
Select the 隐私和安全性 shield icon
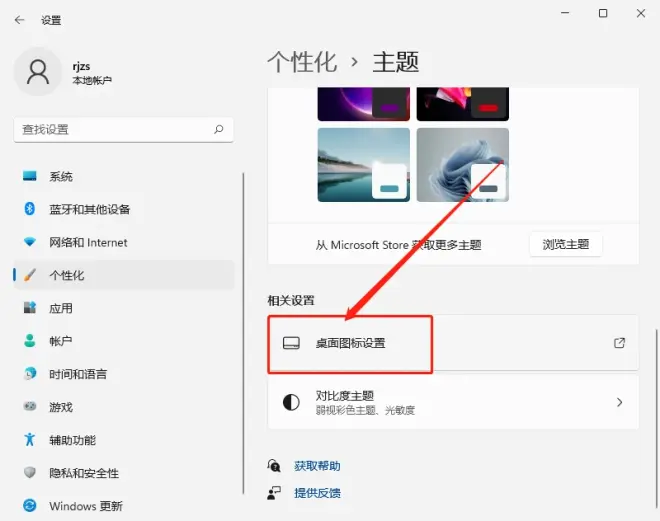coord(29,473)
